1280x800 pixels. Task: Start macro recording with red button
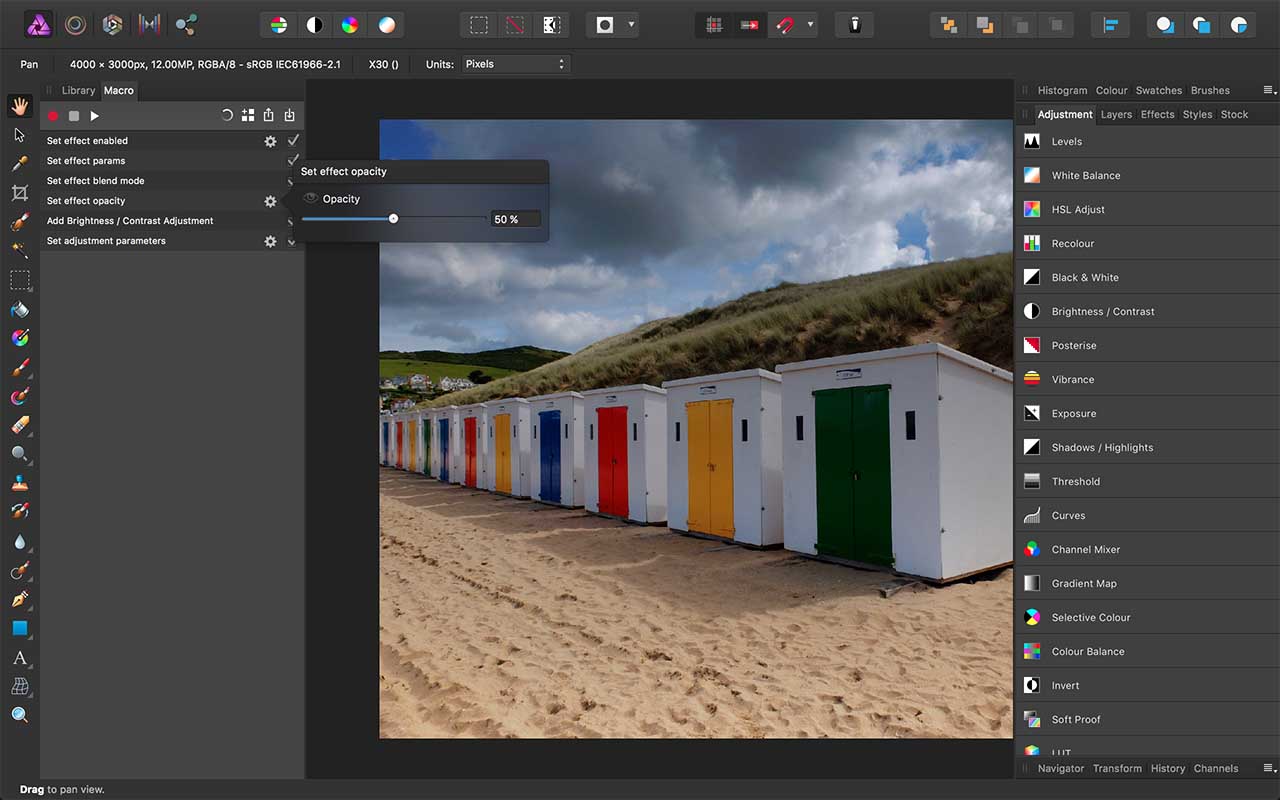(53, 116)
